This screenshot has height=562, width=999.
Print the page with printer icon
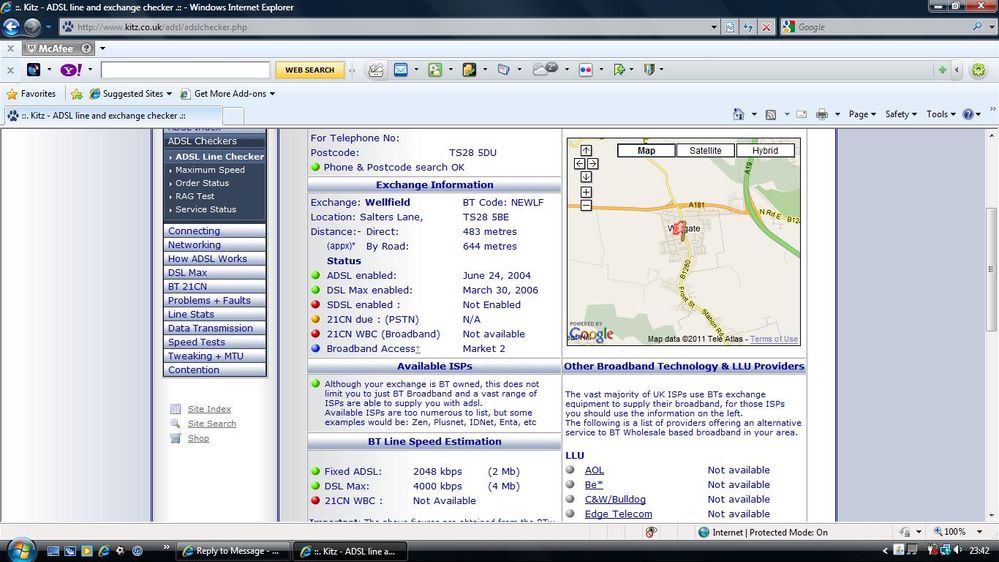pos(822,114)
